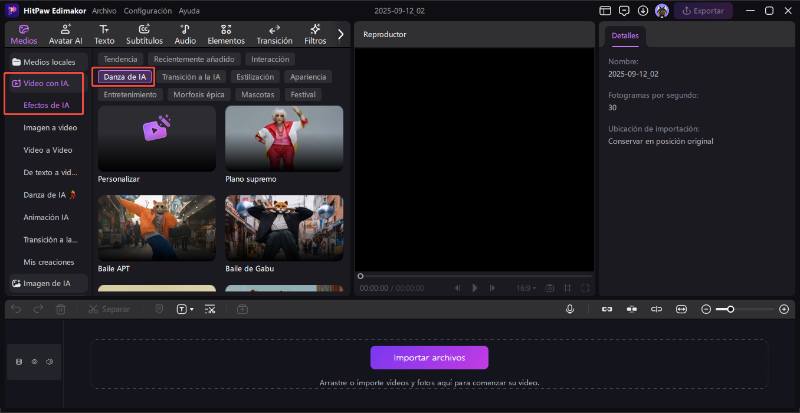Open the user avatar profile
800x413 pixels.
tap(662, 11)
